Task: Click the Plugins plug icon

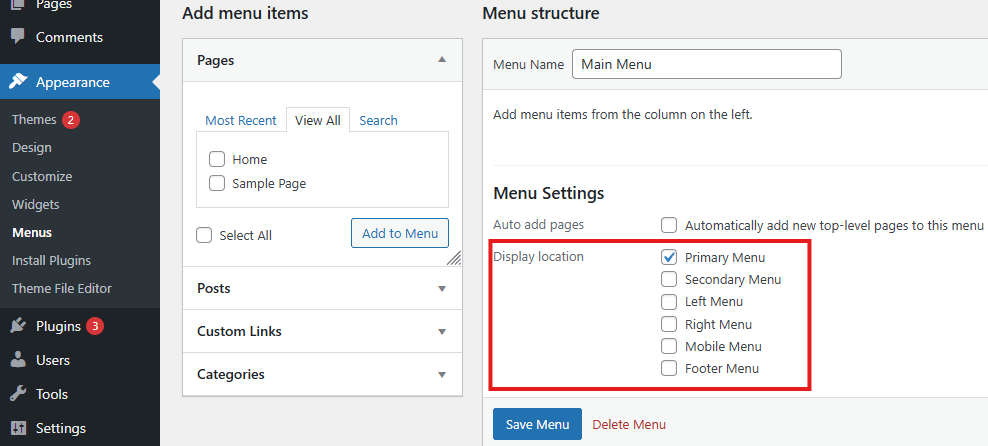Action: point(18,326)
